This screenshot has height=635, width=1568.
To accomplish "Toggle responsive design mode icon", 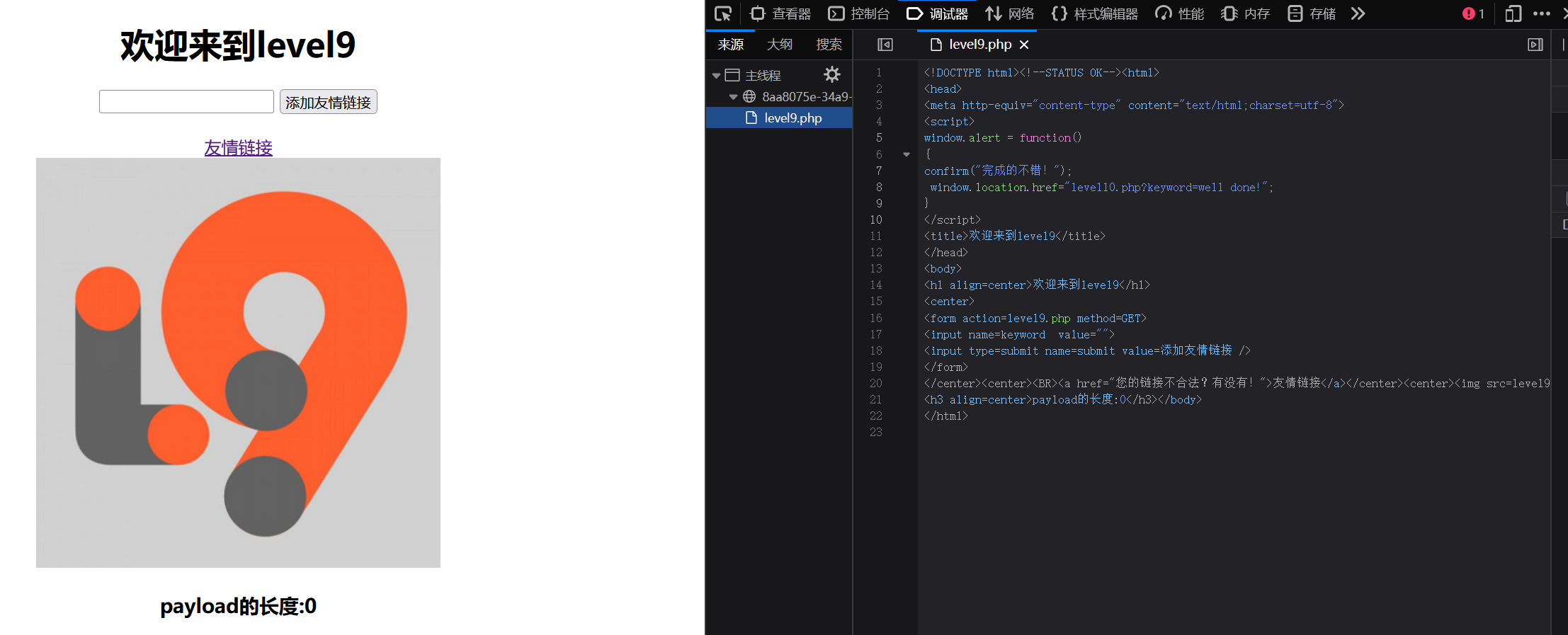I will pos(1513,13).
